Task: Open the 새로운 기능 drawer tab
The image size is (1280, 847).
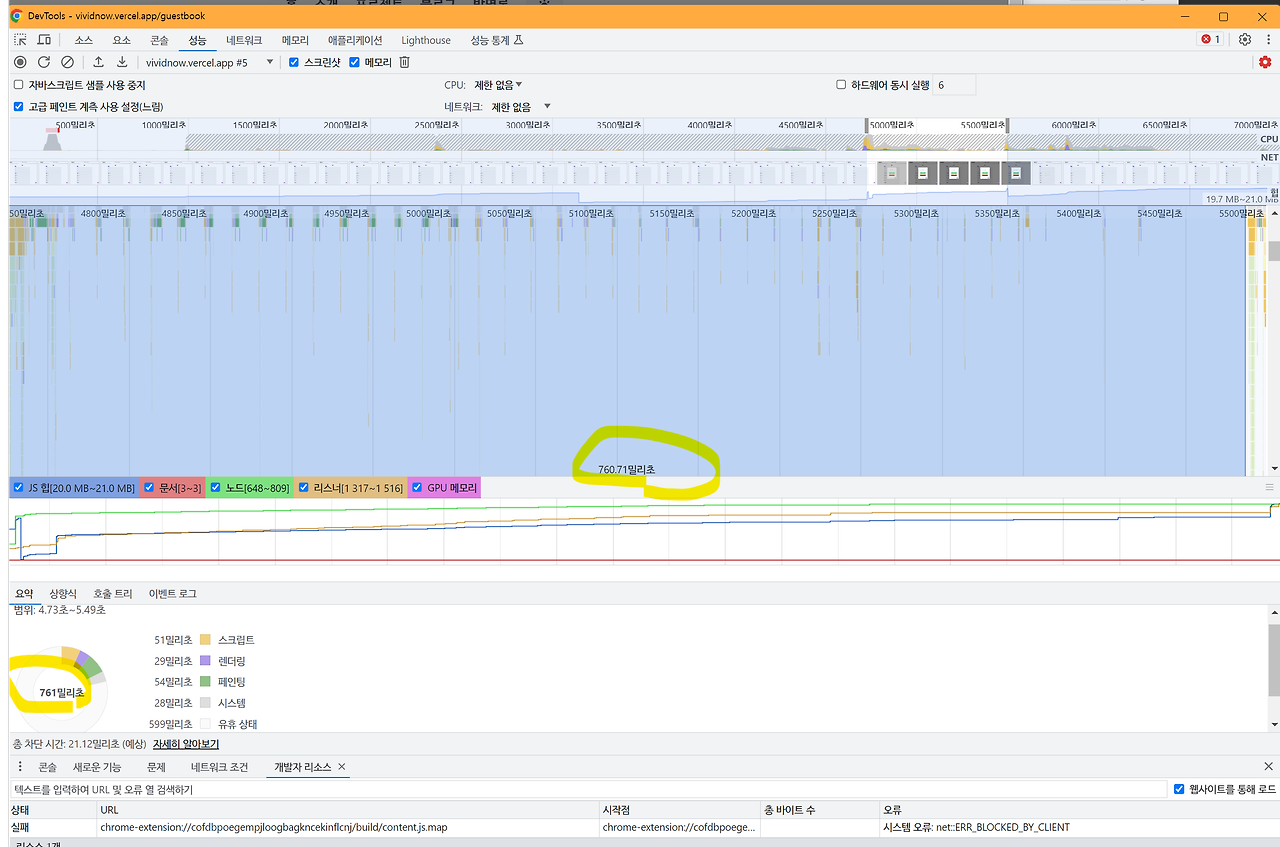Action: click(x=97, y=767)
